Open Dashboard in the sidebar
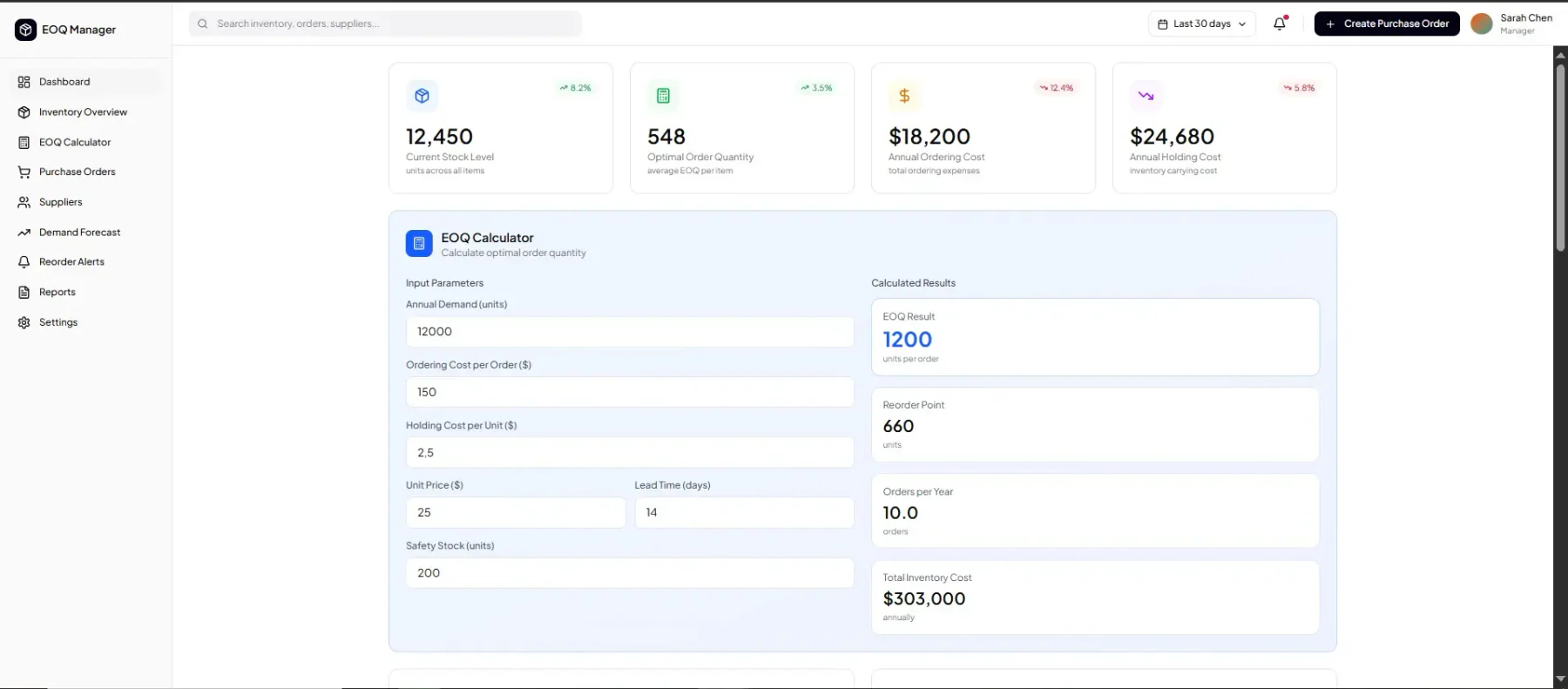 87,82
